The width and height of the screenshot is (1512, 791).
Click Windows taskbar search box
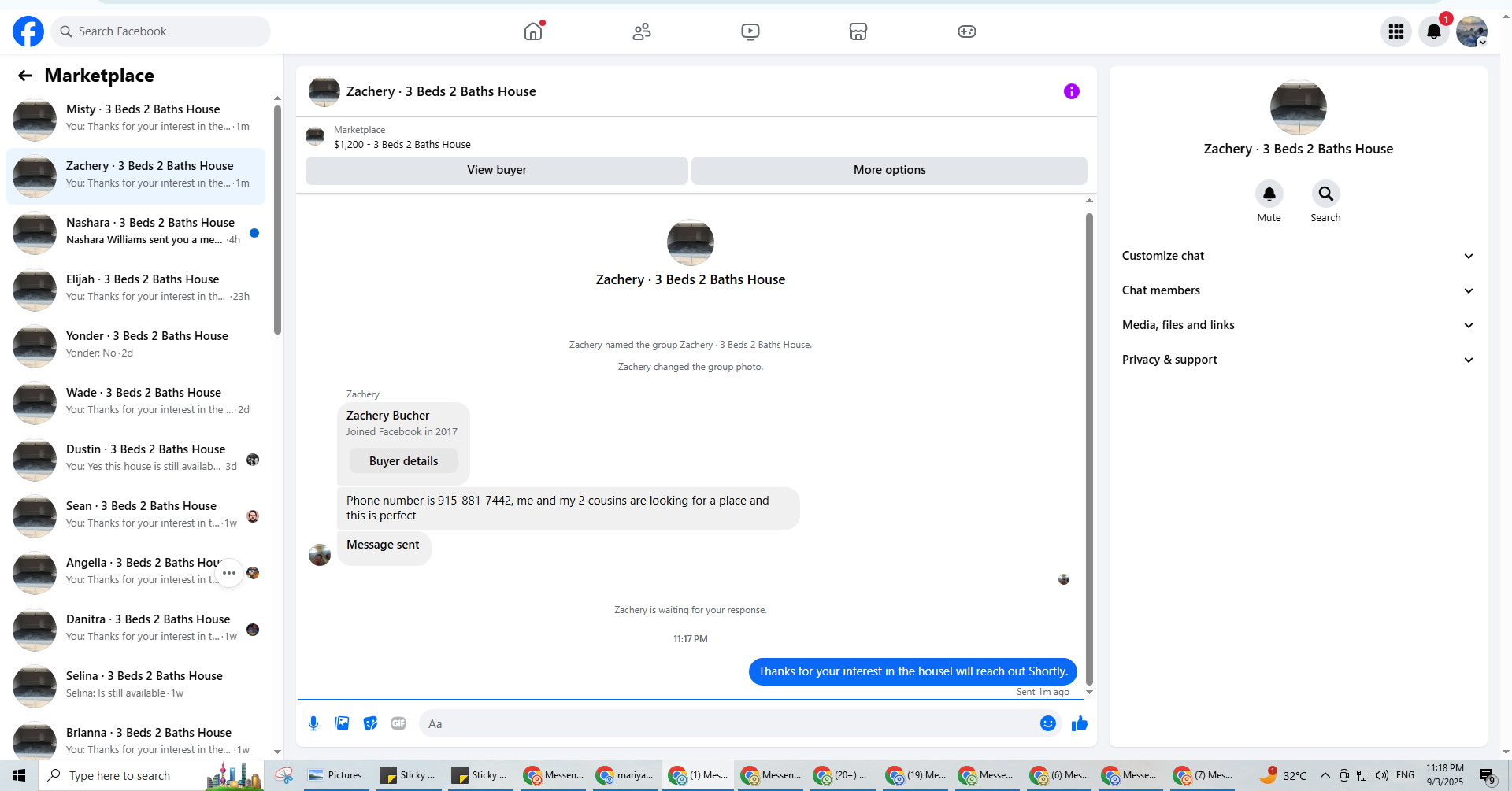(151, 775)
